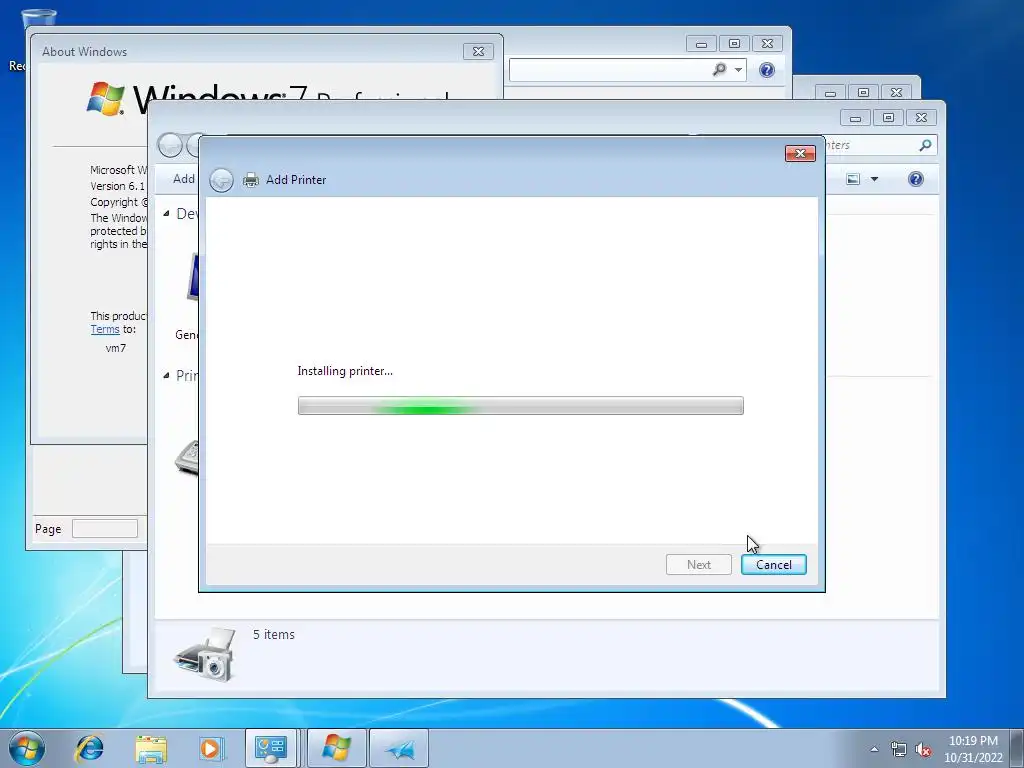Open search dropdown arrow in rear window
Image resolution: width=1024 pixels, height=768 pixels.
[738, 70]
